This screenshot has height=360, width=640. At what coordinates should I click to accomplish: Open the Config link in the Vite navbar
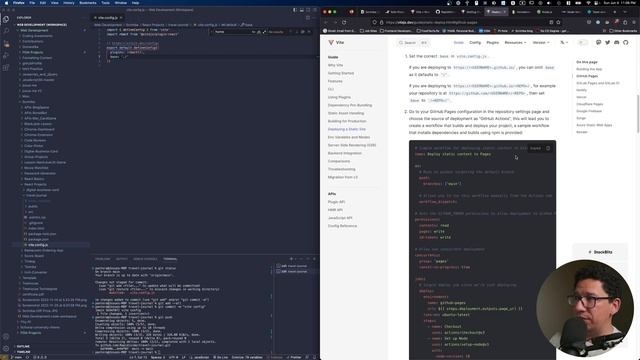pyautogui.click(x=475, y=42)
